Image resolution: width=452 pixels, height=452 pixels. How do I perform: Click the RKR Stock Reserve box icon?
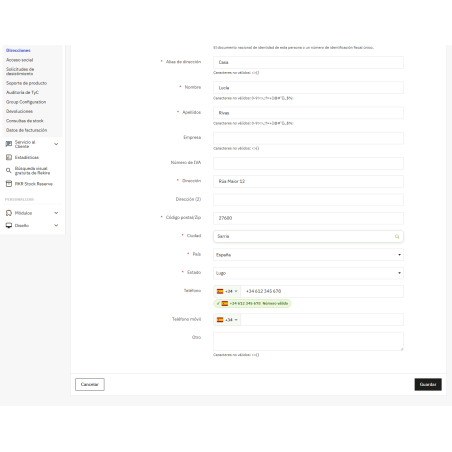(x=9, y=184)
